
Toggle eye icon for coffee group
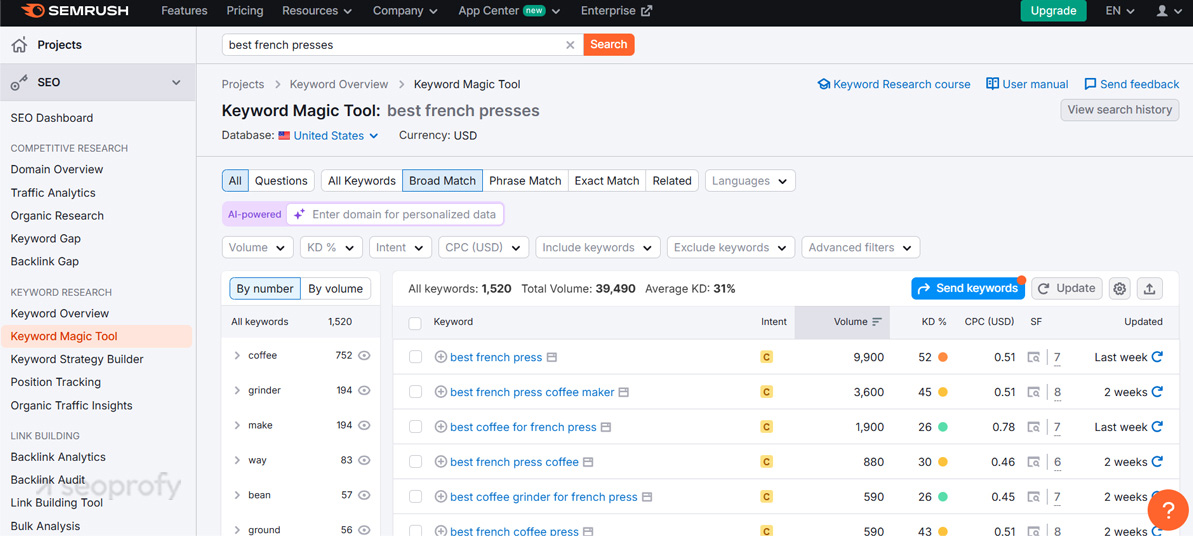[364, 356]
